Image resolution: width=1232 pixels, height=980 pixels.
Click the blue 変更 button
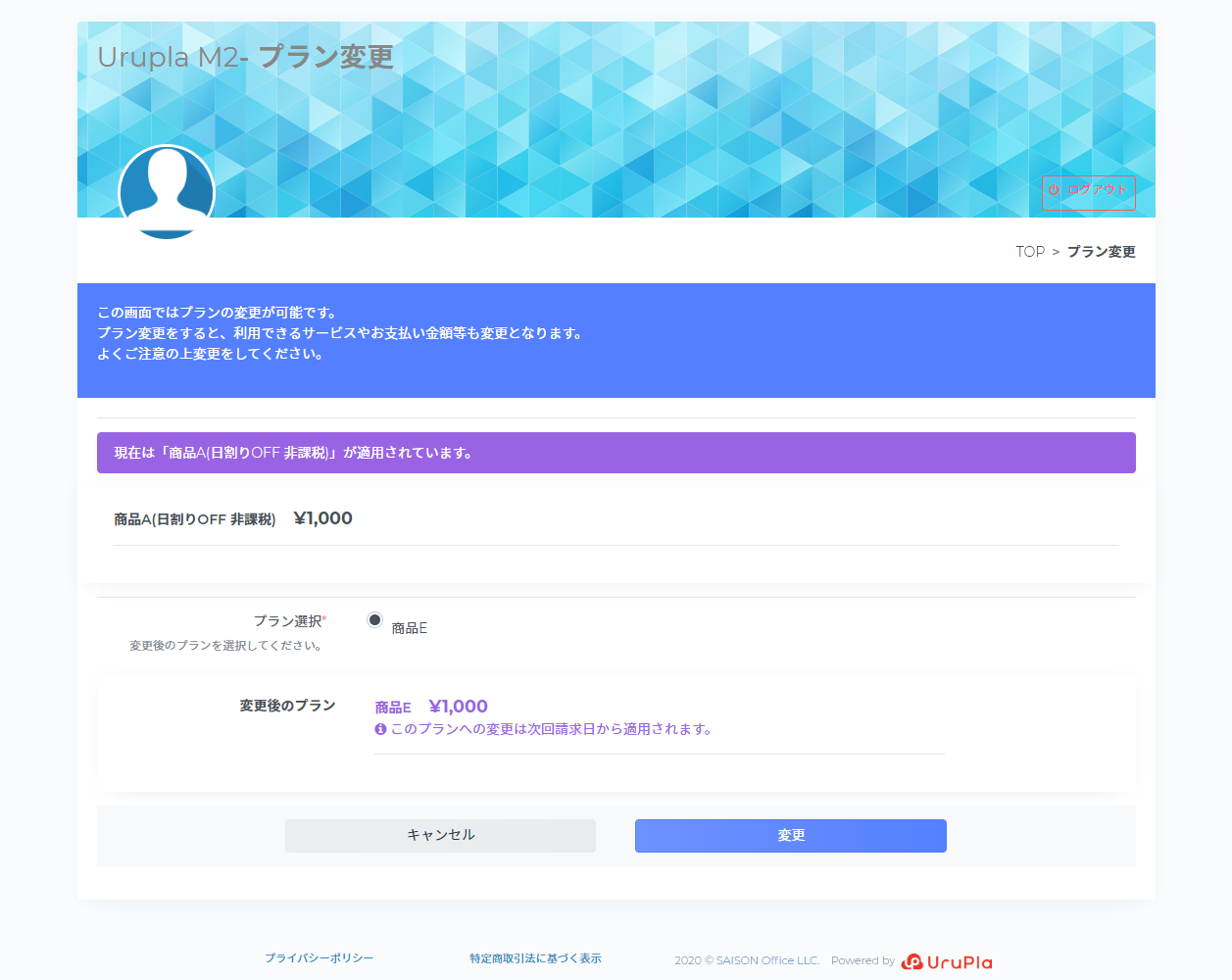pos(791,836)
